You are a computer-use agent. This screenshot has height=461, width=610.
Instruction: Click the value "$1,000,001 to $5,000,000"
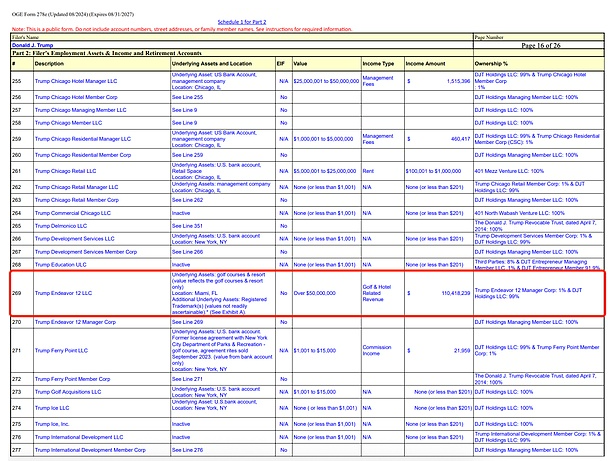pyautogui.click(x=323, y=138)
